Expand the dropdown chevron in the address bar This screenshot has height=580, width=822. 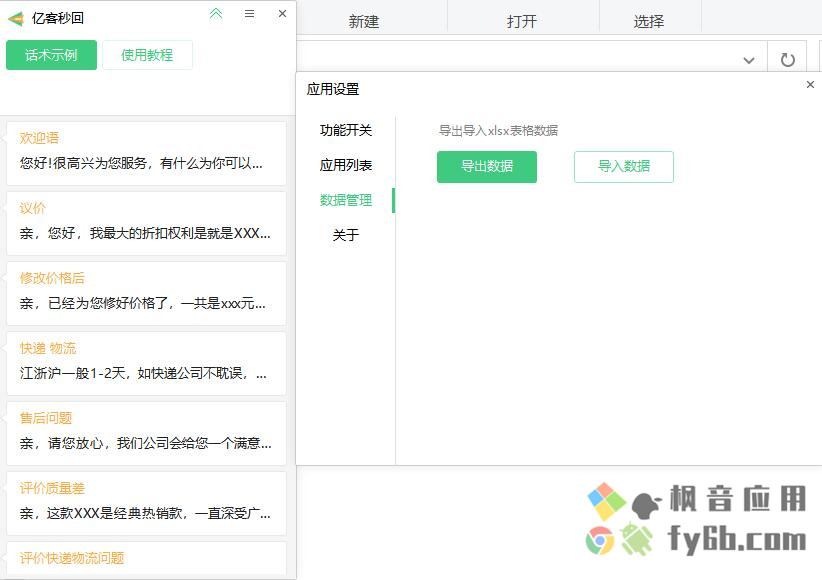tap(749, 60)
